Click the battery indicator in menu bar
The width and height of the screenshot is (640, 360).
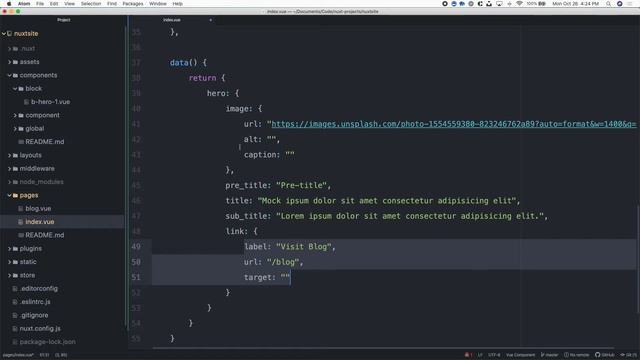tap(536, 4)
